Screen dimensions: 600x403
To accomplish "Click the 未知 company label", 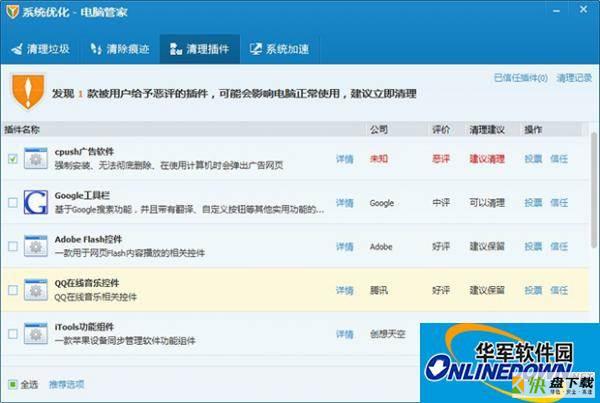I will pos(379,159).
